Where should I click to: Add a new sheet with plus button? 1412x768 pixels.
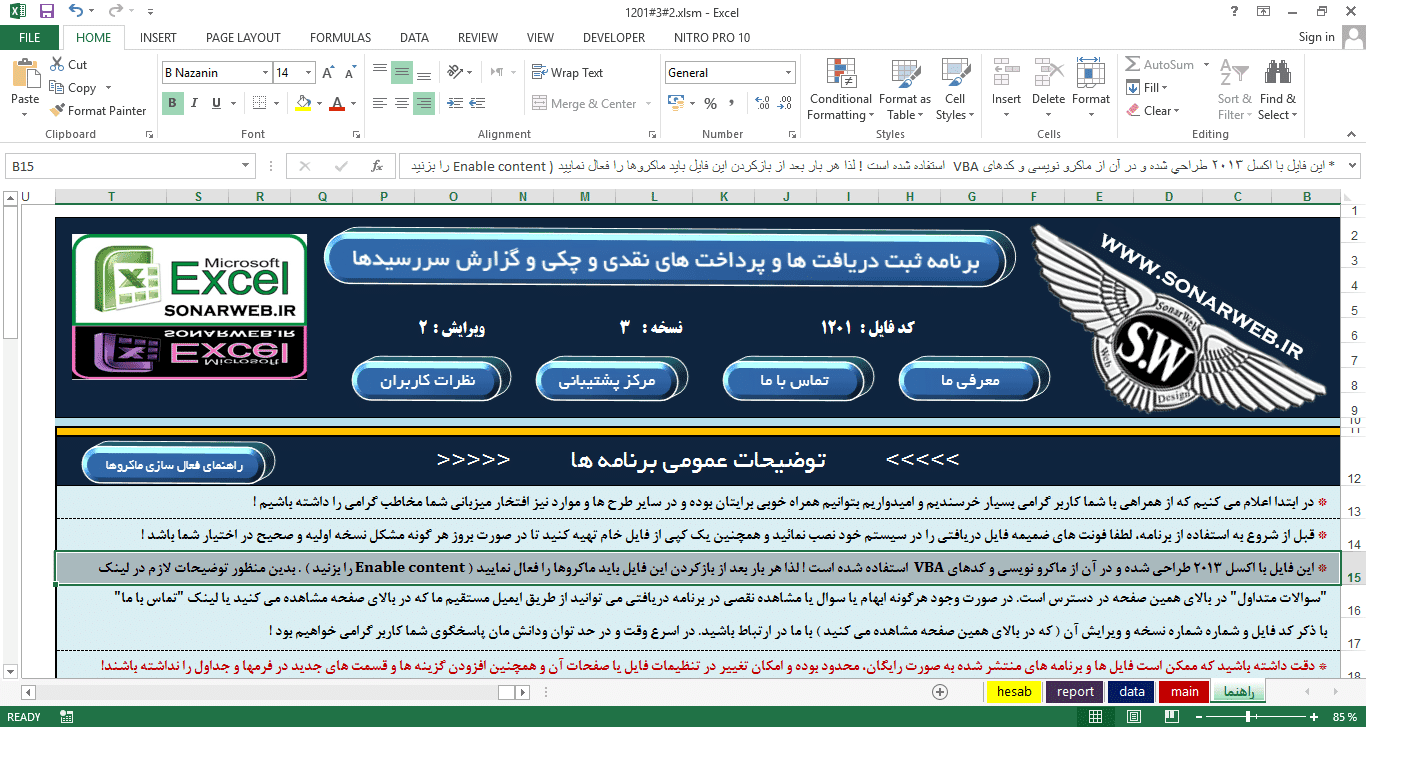click(x=939, y=691)
